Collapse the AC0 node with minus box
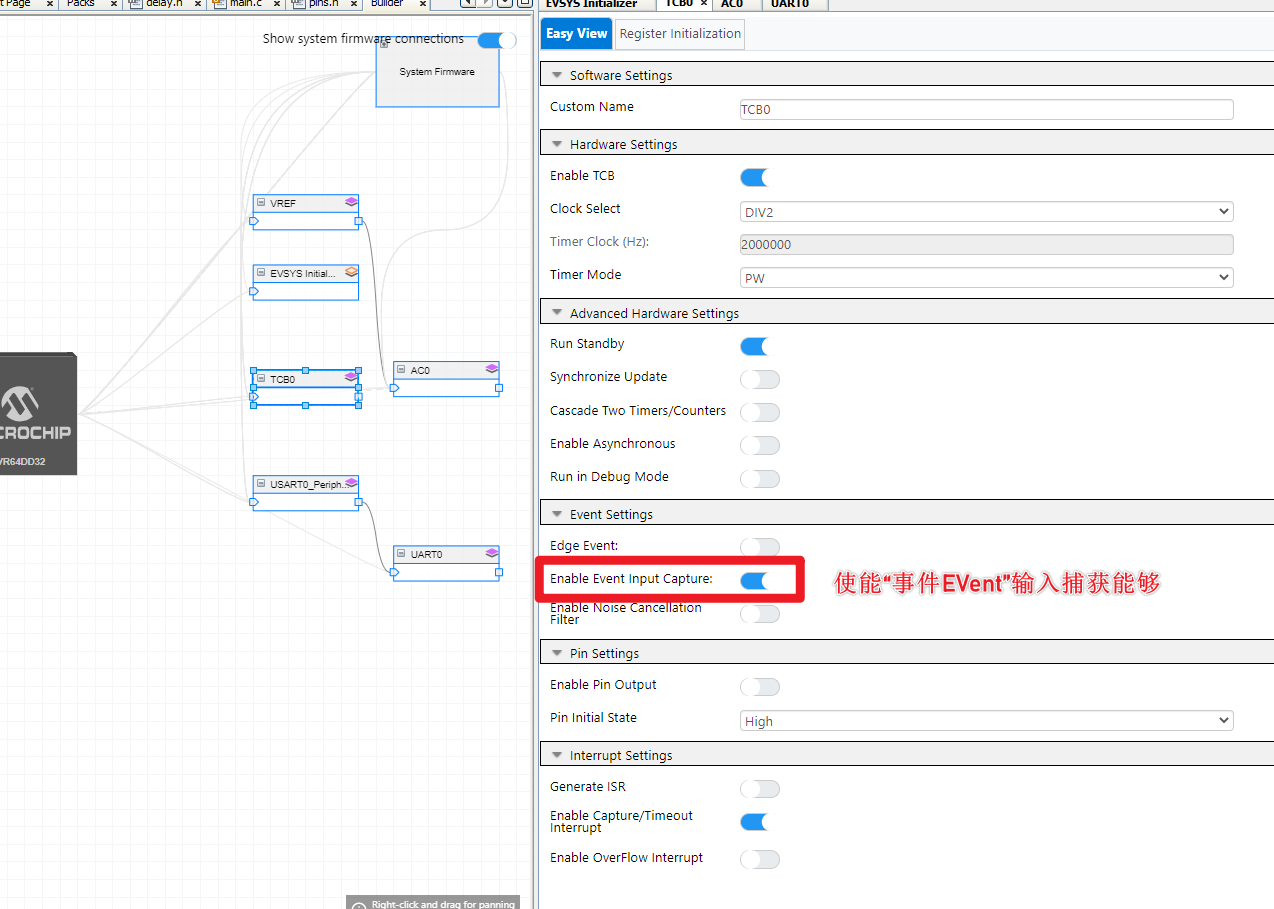Screen dimensions: 1274x909 (x=401, y=370)
